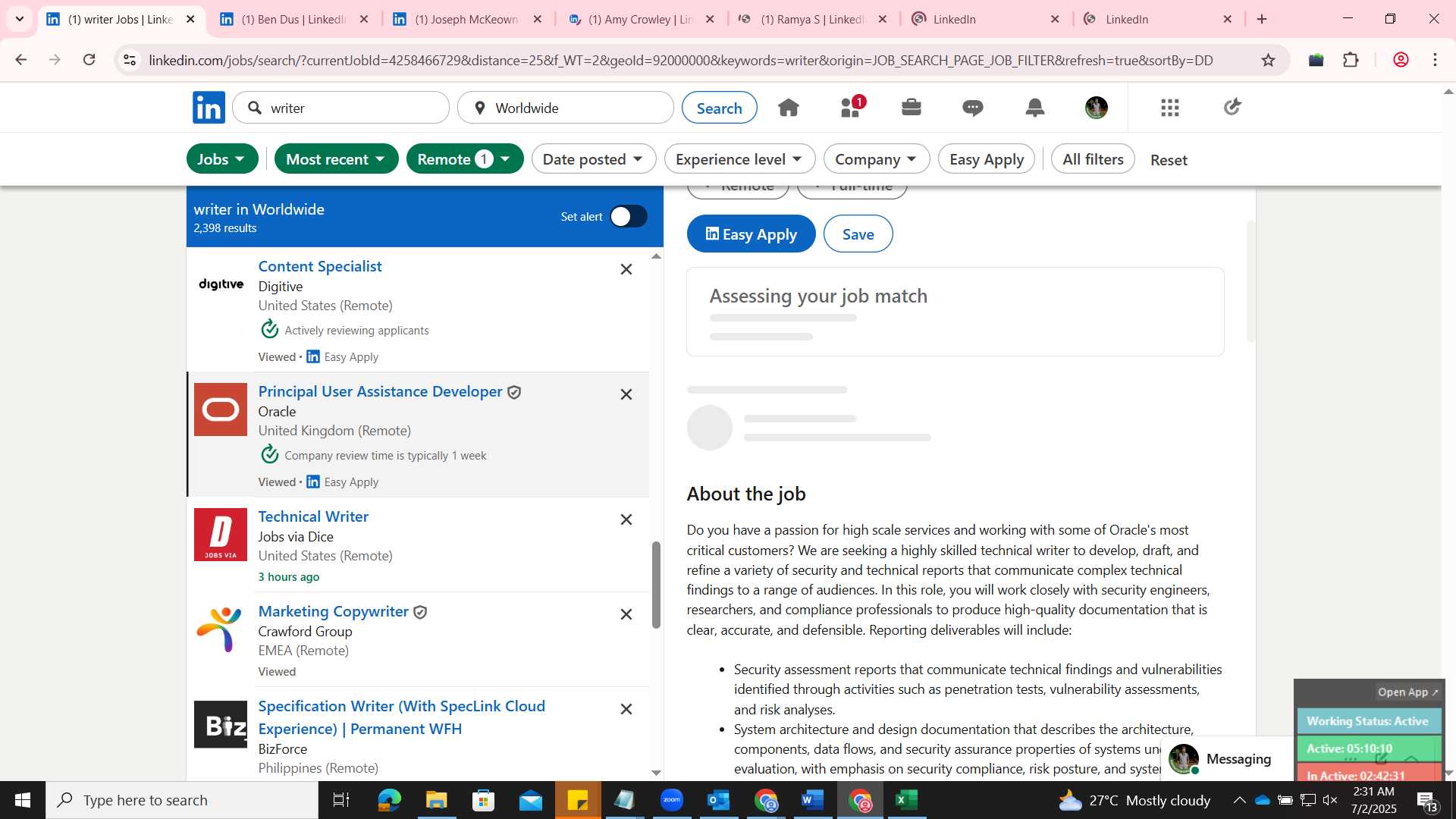Viewport: 1456px width, 819px height.
Task: Switch to the Joseph McKeown tab
Action: tap(466, 19)
